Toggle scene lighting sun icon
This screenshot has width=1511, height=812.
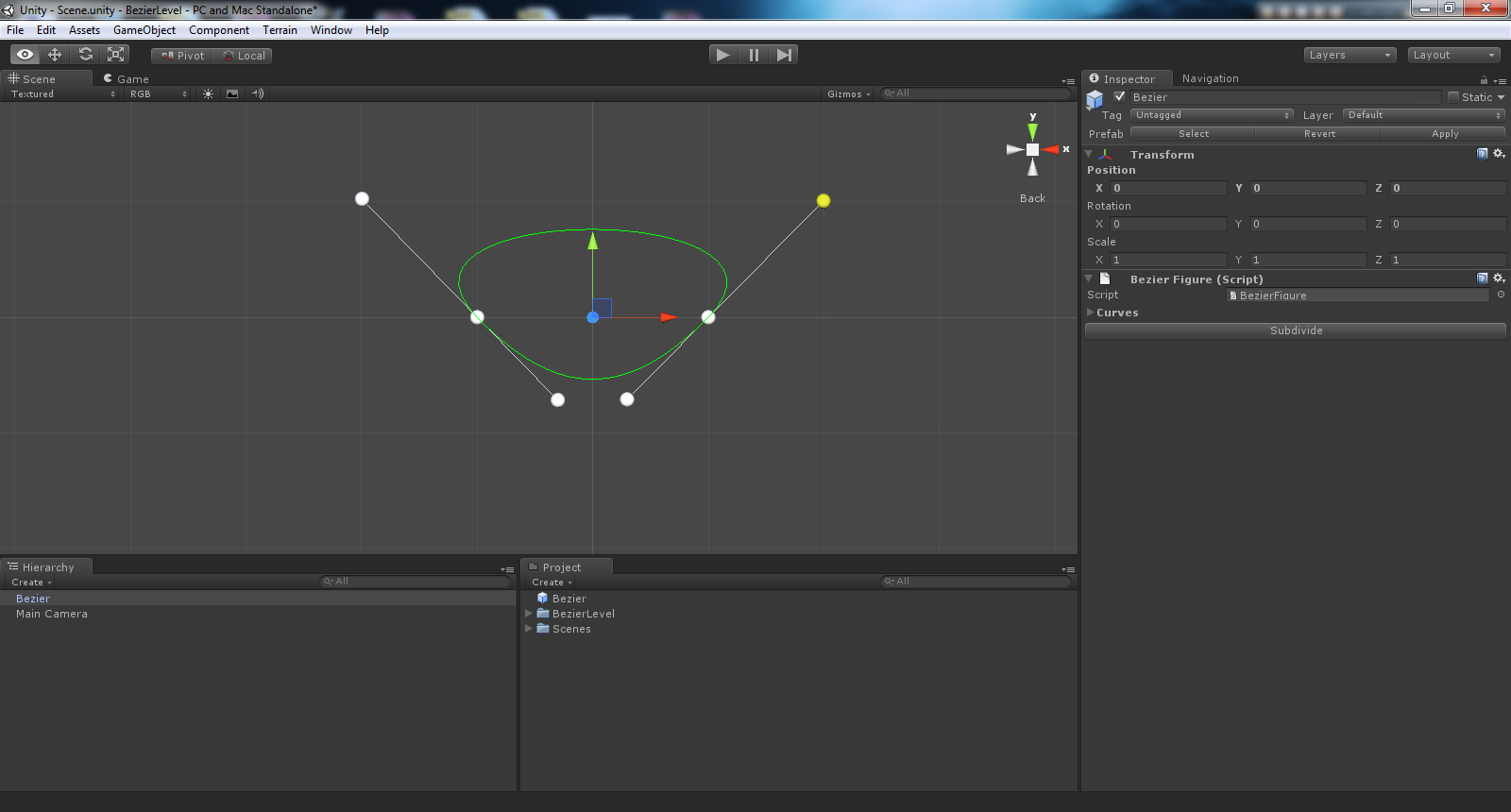208,94
